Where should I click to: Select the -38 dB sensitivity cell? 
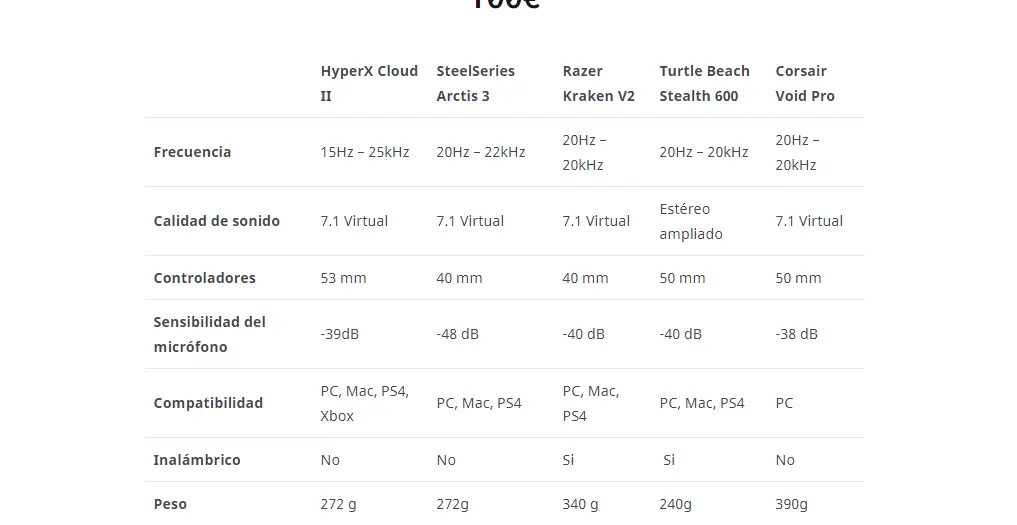pyautogui.click(x=796, y=334)
